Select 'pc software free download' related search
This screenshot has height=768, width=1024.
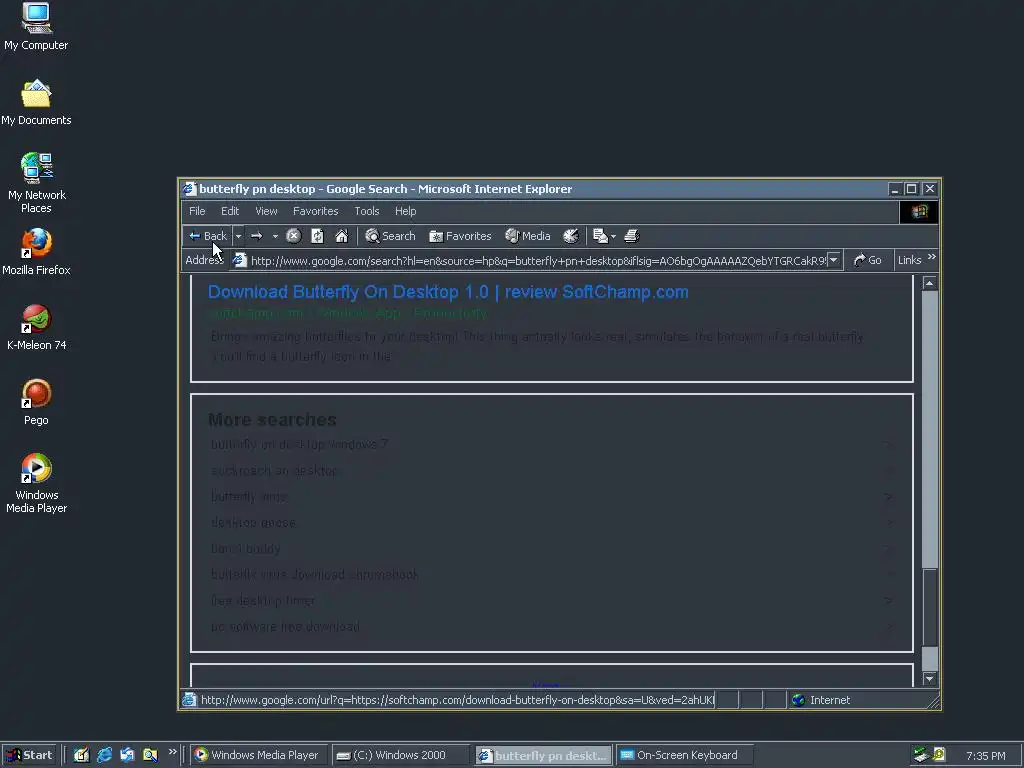pos(285,627)
